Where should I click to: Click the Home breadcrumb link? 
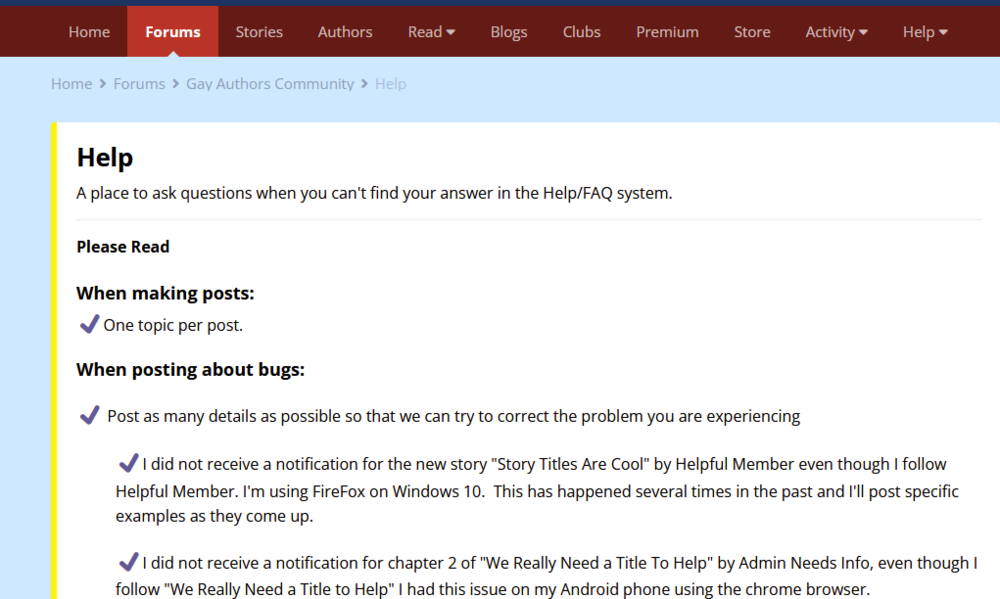point(71,84)
